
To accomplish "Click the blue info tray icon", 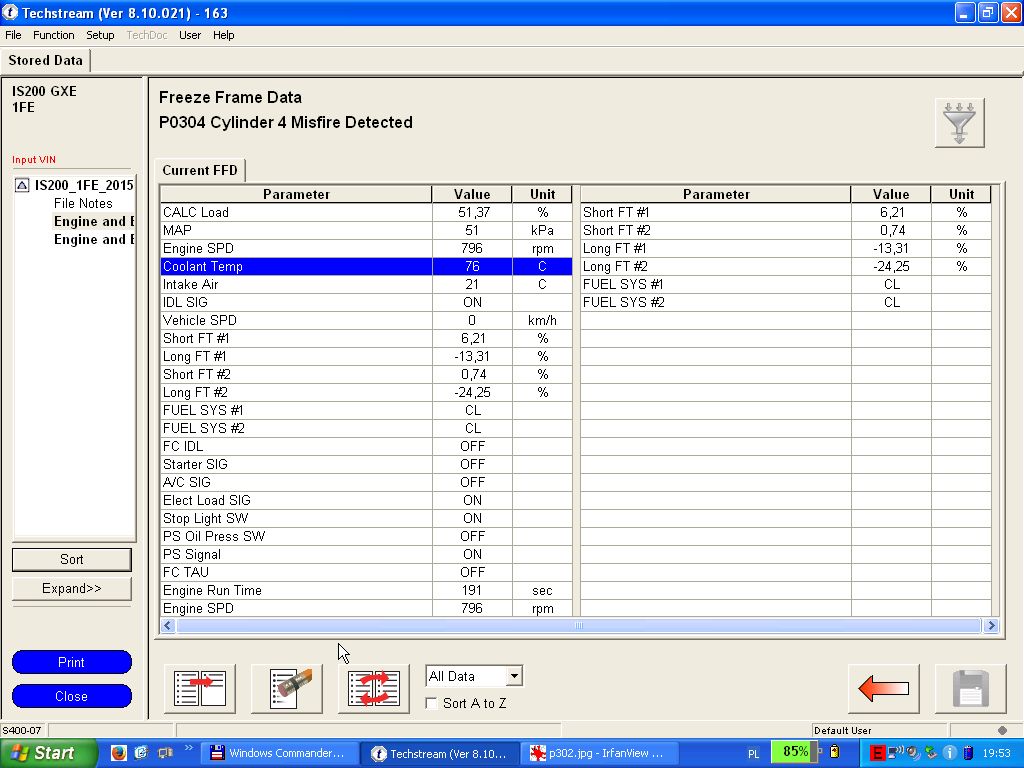I will pos(950,753).
